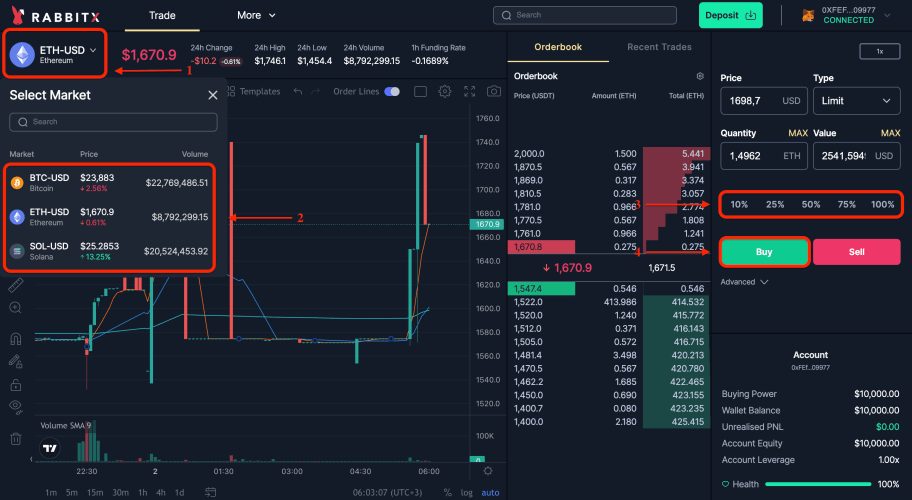Enter fullscreen chart mode
912x500 pixels.
pyautogui.click(x=469, y=91)
